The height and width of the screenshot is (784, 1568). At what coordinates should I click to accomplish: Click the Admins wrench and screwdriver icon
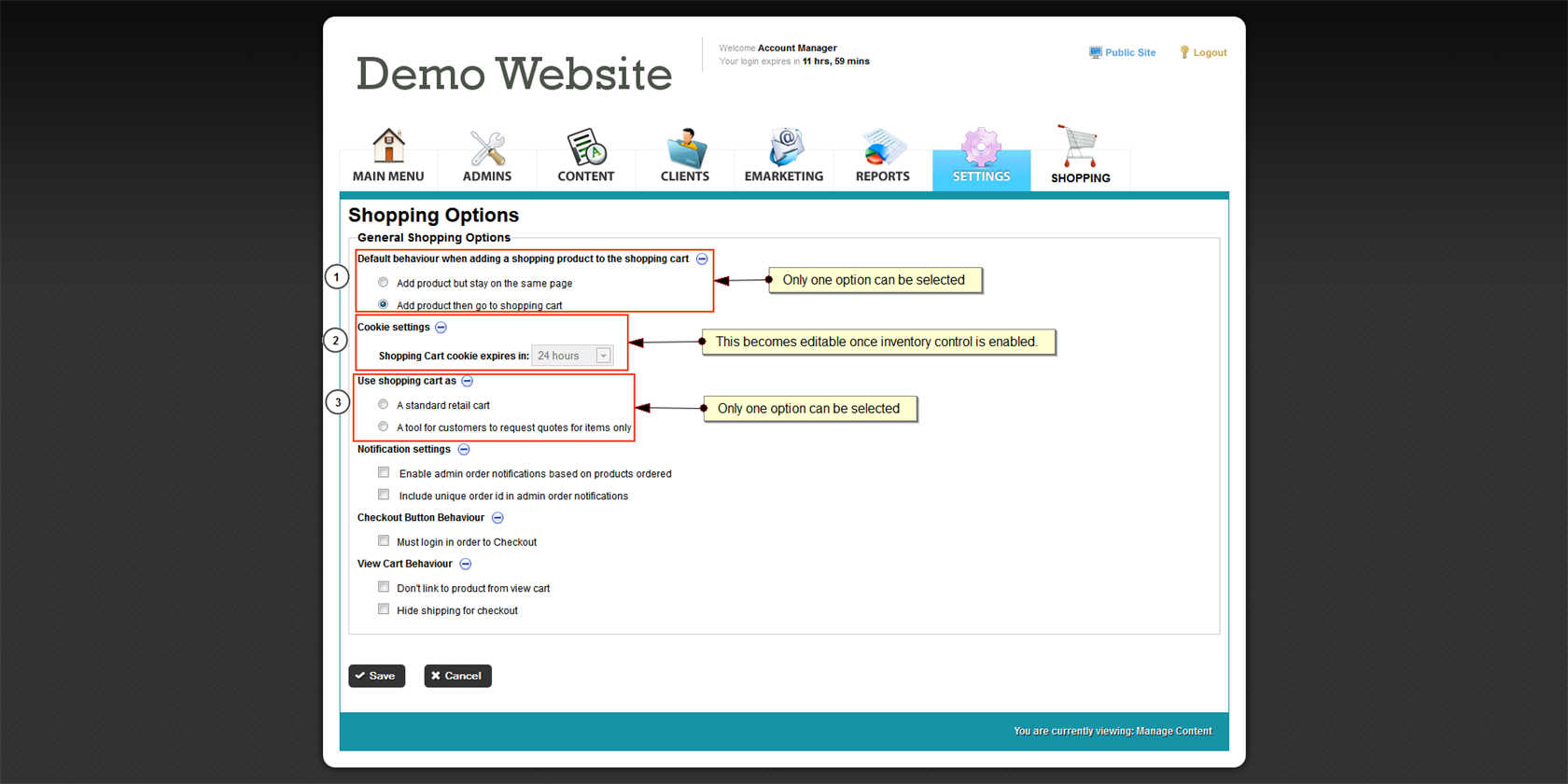pos(487,147)
